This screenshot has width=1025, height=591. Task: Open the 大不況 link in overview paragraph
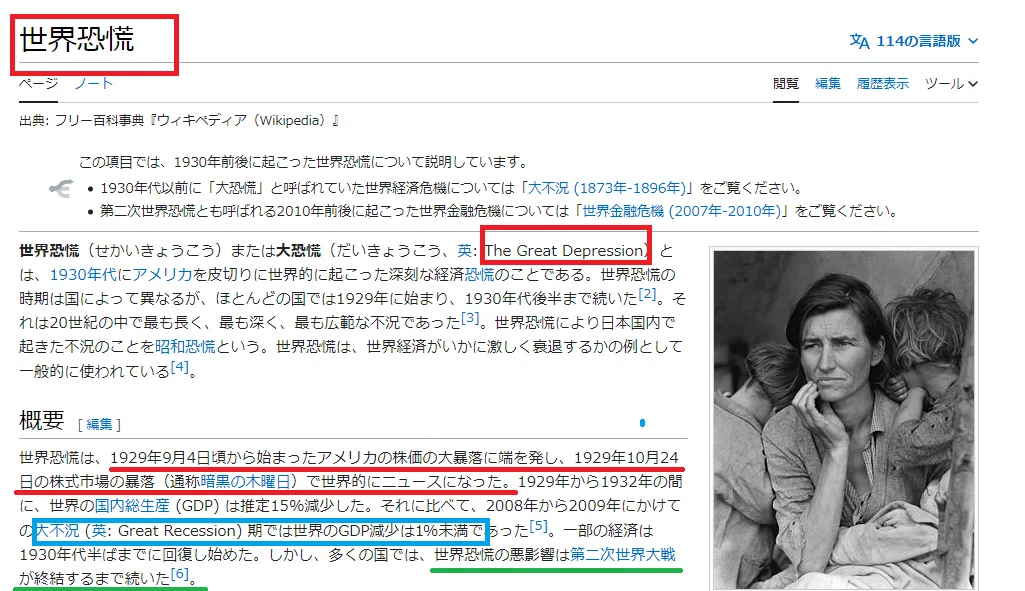pyautogui.click(x=58, y=531)
